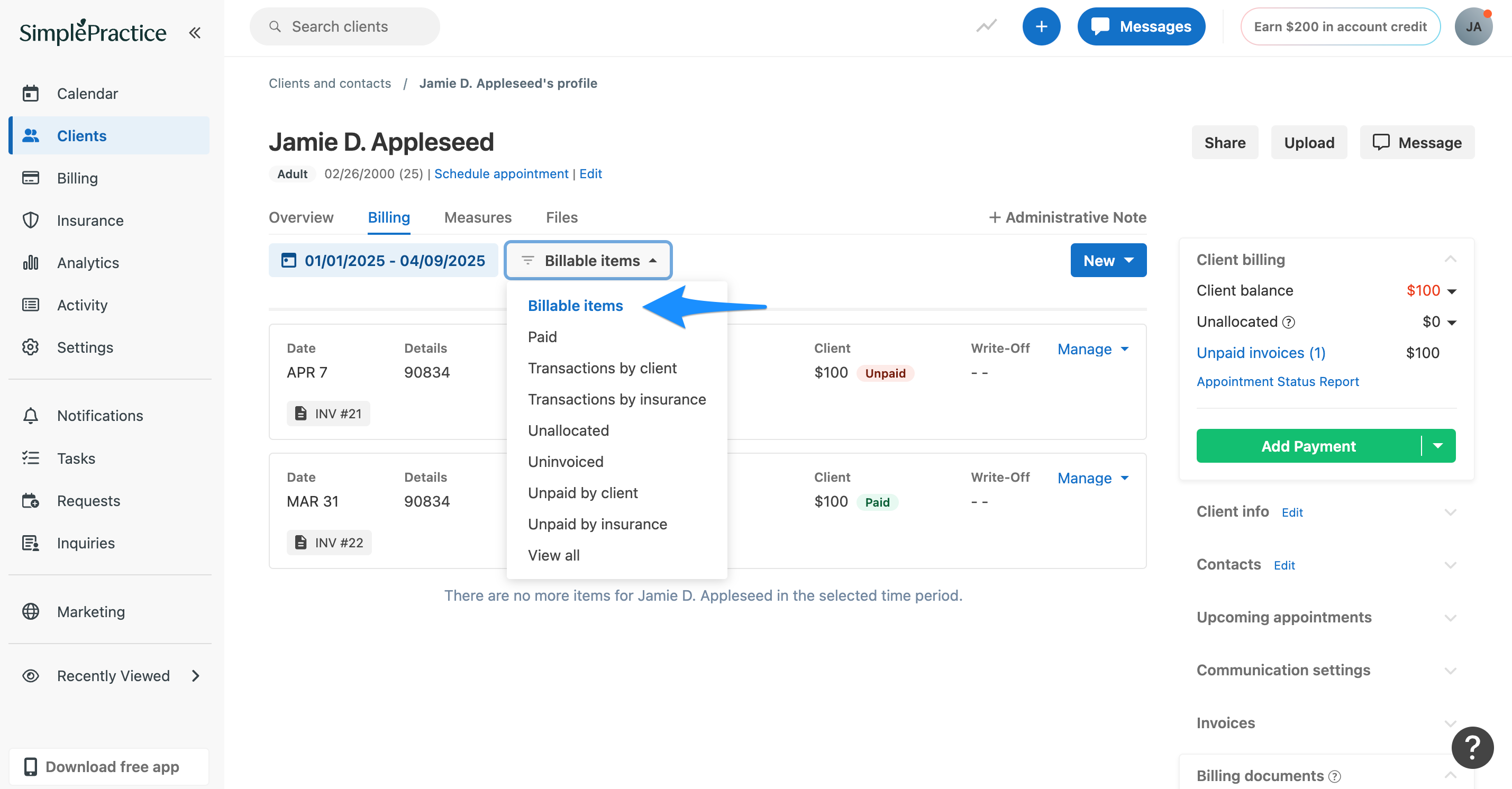
Task: Open Requests in the sidebar
Action: coord(88,500)
